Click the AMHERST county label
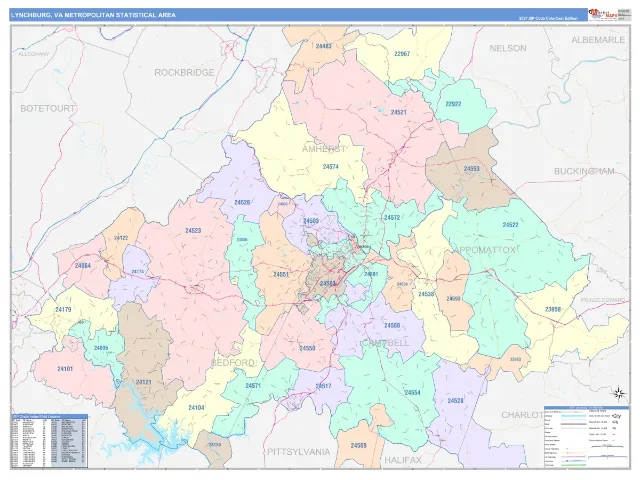 324,149
